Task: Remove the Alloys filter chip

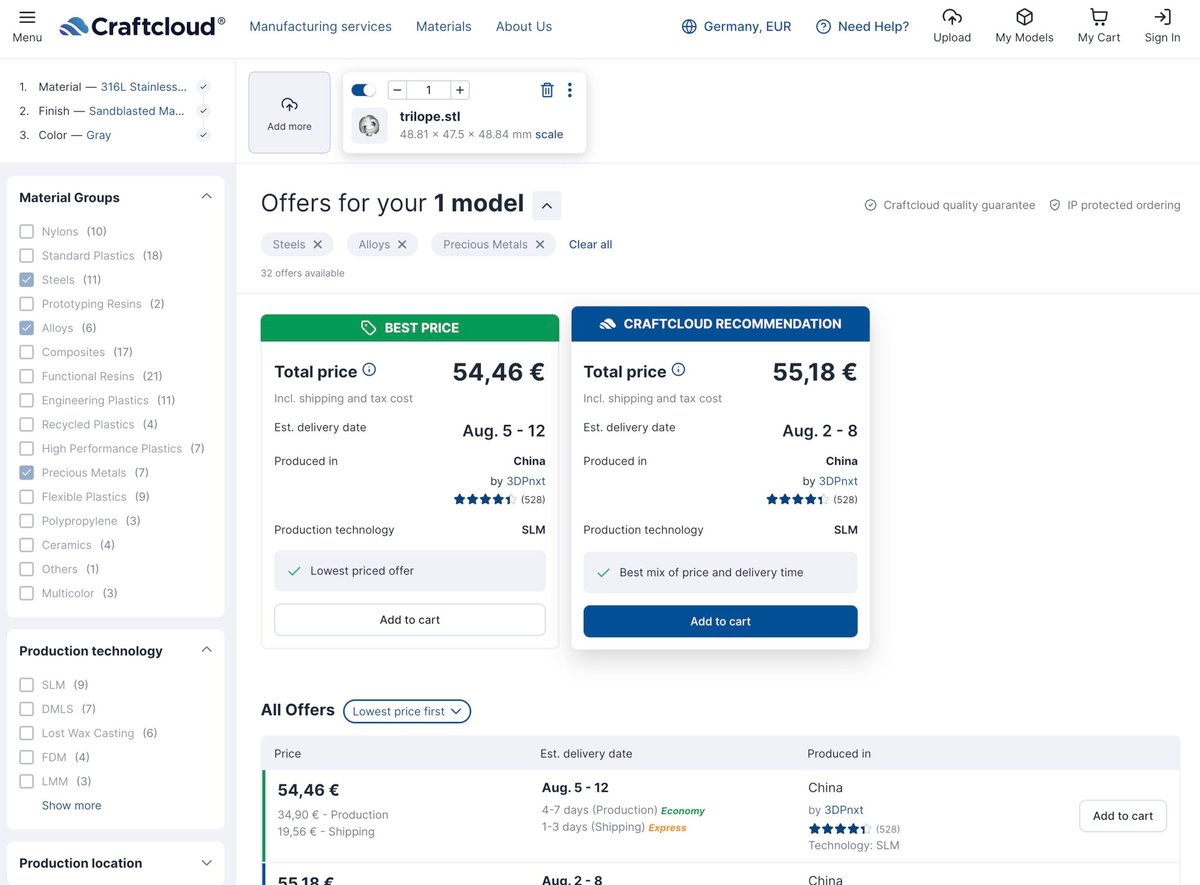Action: pos(402,244)
